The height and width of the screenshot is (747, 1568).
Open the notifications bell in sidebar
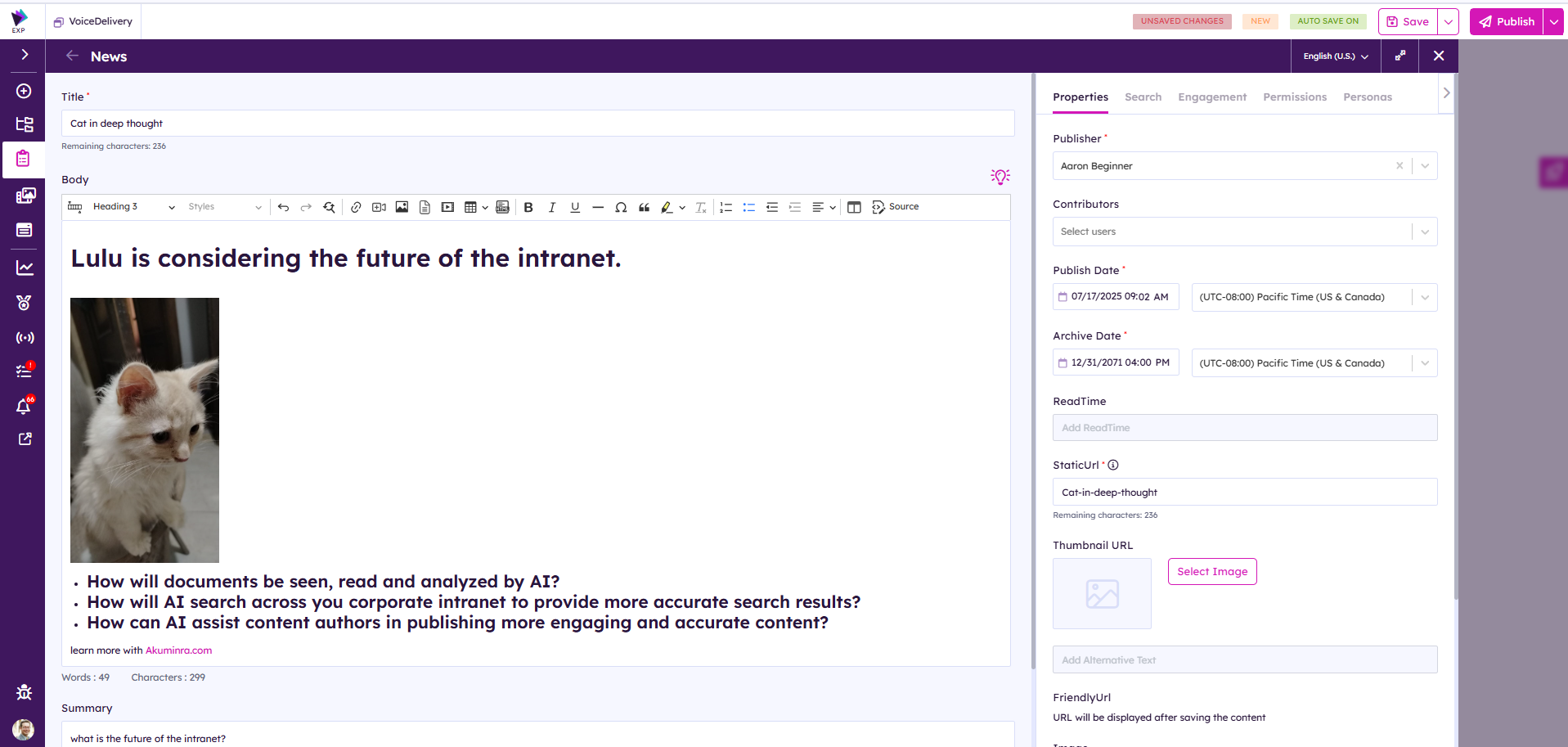pos(24,407)
